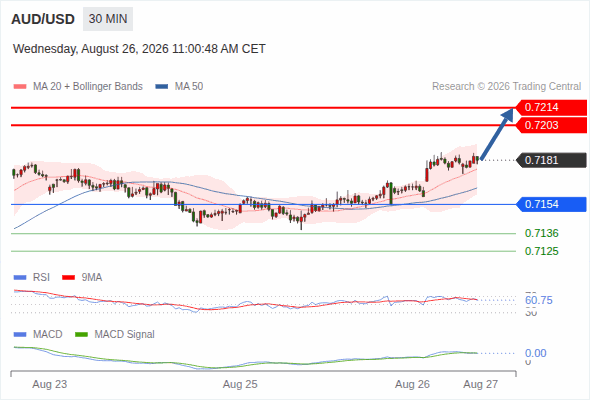590x400 pixels.
Task: Click the 0.7203 resistance price tag
Action: click(551, 125)
